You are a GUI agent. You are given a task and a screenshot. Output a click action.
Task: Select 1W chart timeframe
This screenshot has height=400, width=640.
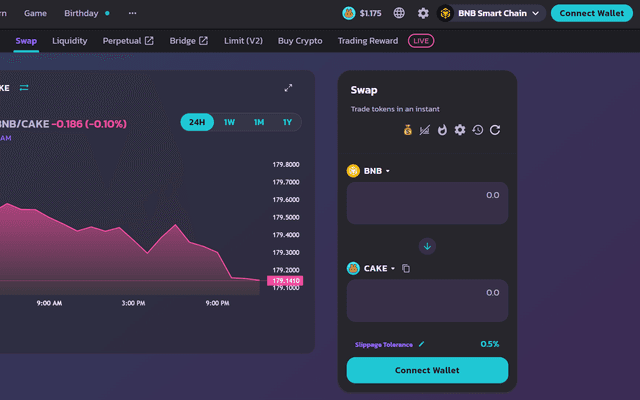tap(229, 122)
